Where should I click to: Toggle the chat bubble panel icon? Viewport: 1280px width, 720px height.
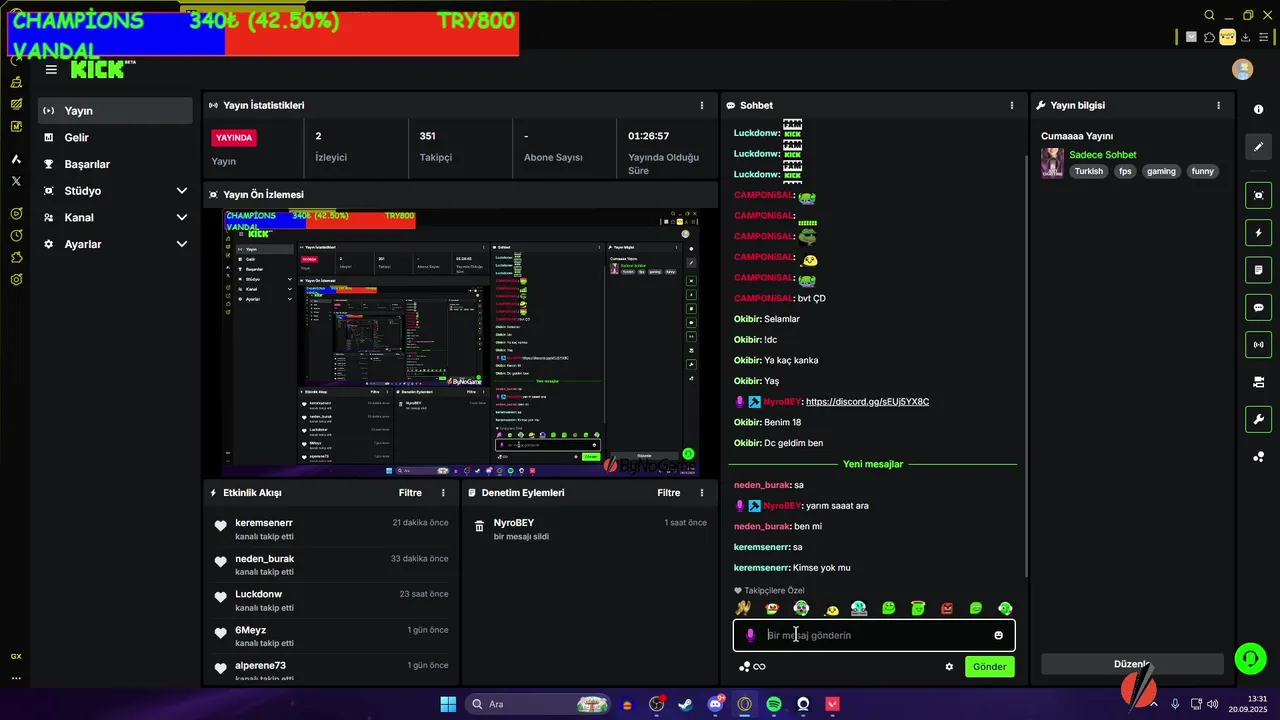(1258, 307)
